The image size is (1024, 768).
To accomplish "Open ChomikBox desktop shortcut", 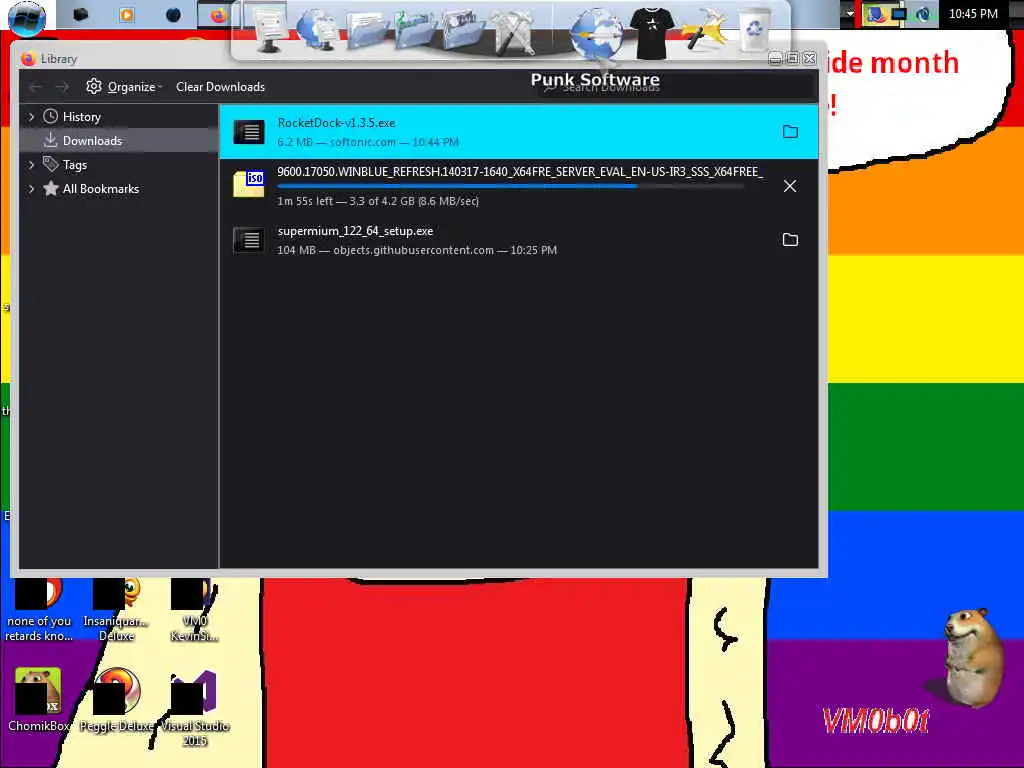I will (39, 699).
